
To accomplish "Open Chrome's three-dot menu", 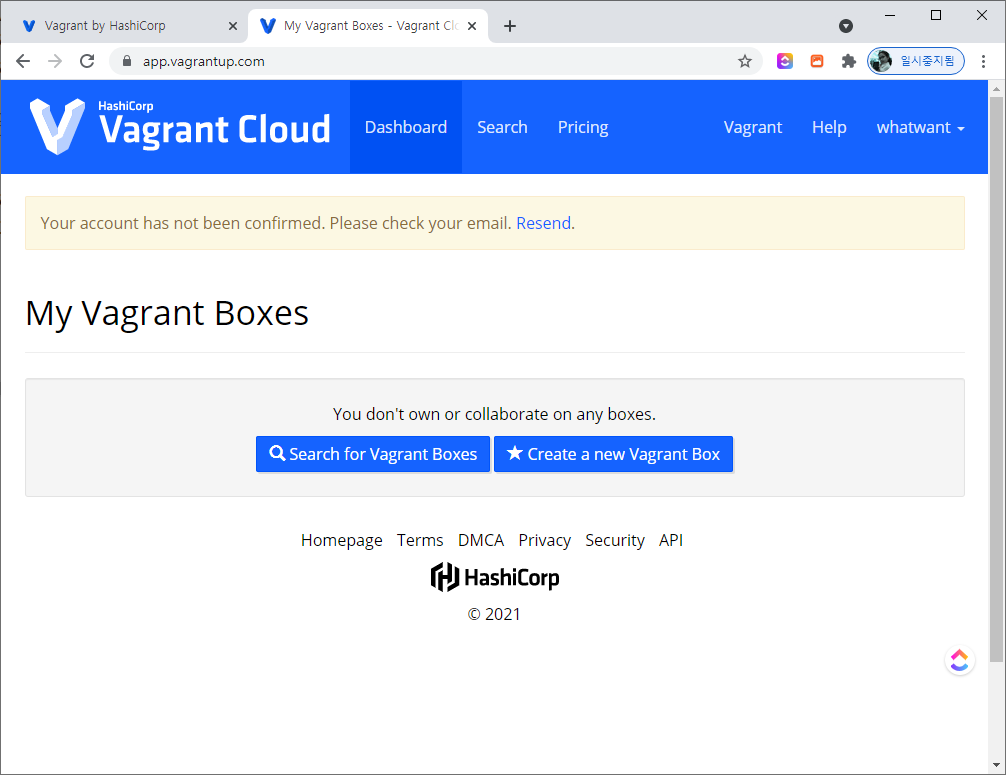I will pos(983,62).
